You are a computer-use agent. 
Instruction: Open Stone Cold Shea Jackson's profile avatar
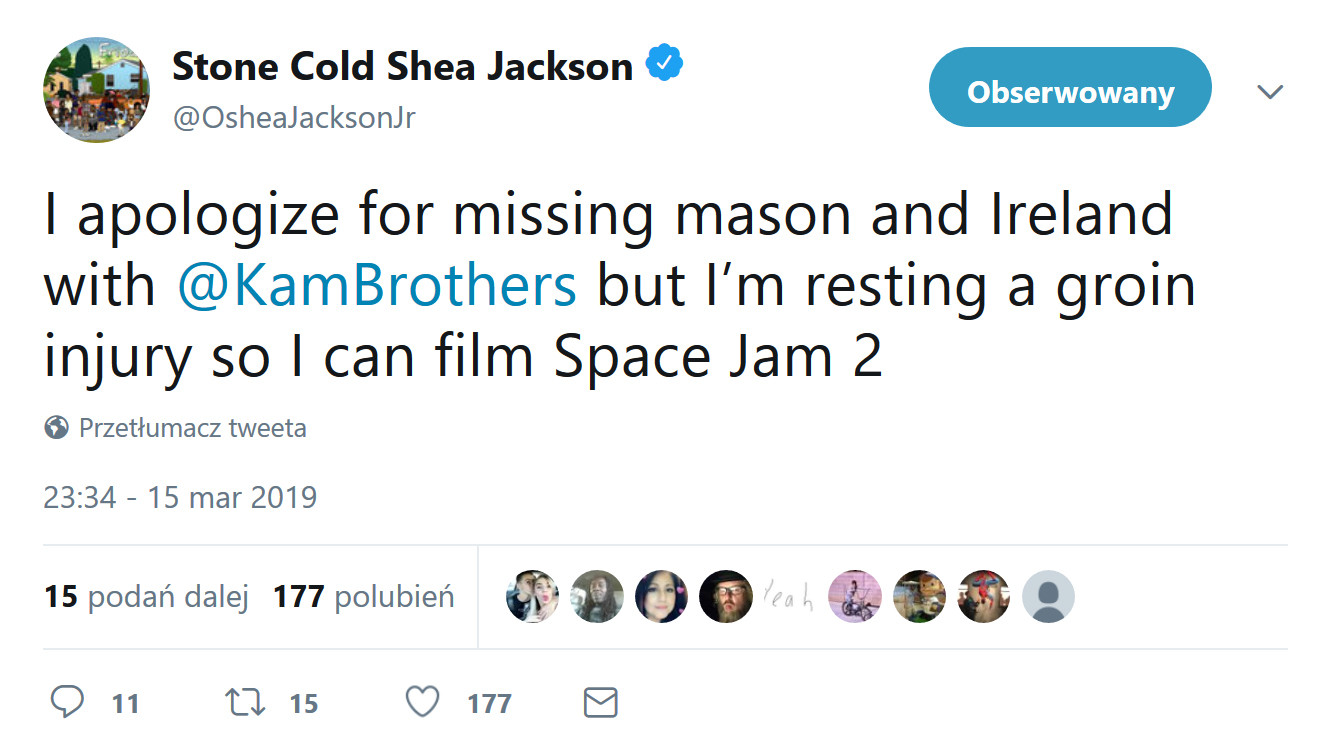point(96,90)
